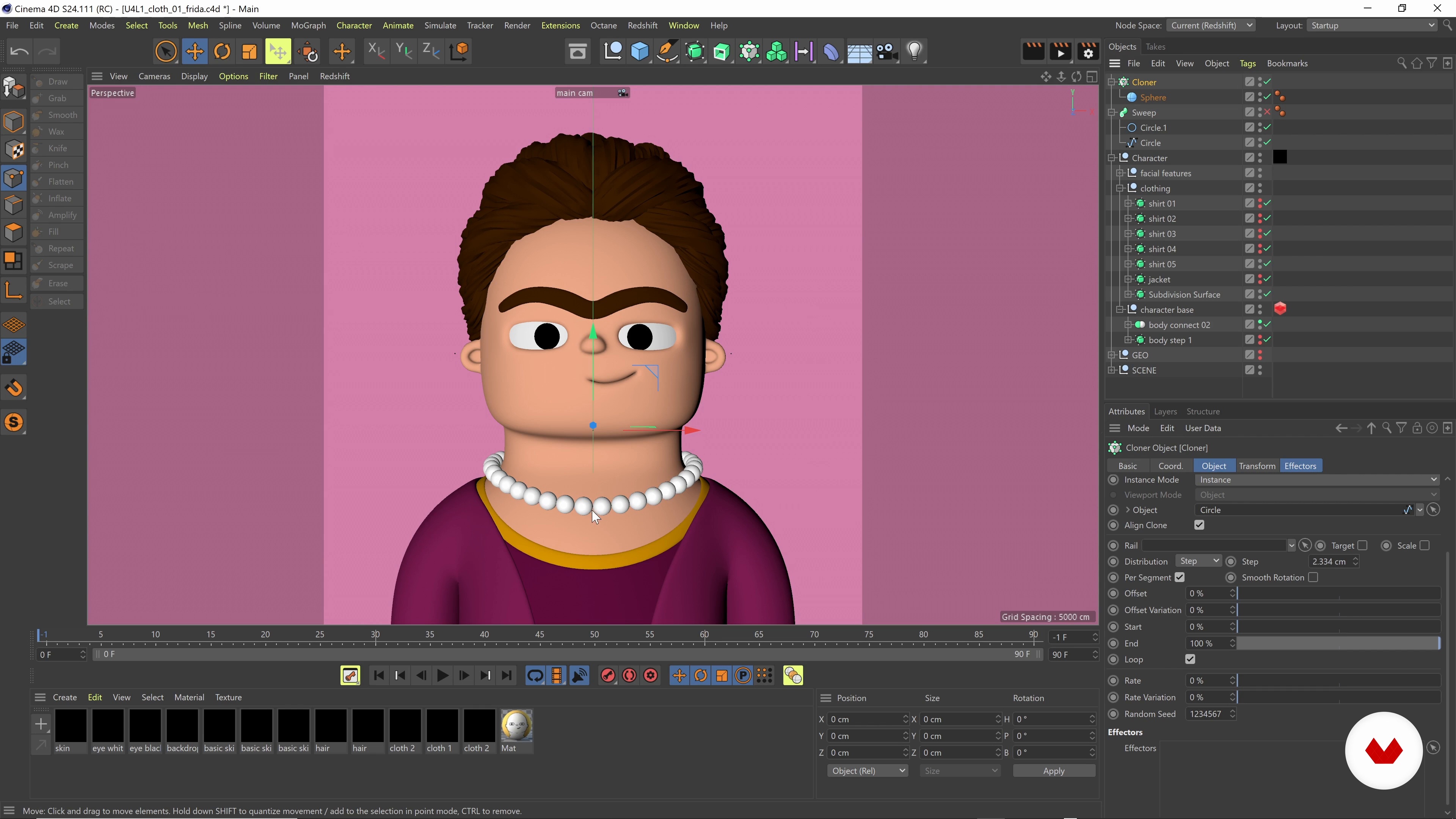Open the Transform tab
This screenshot has height=819, width=1456.
1257,466
